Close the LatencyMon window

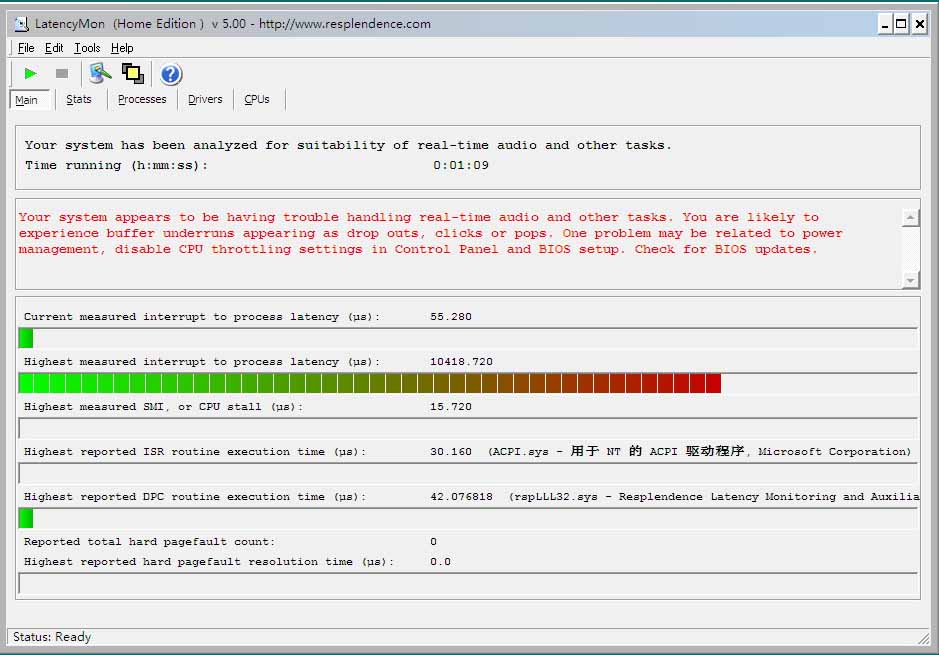coord(920,25)
